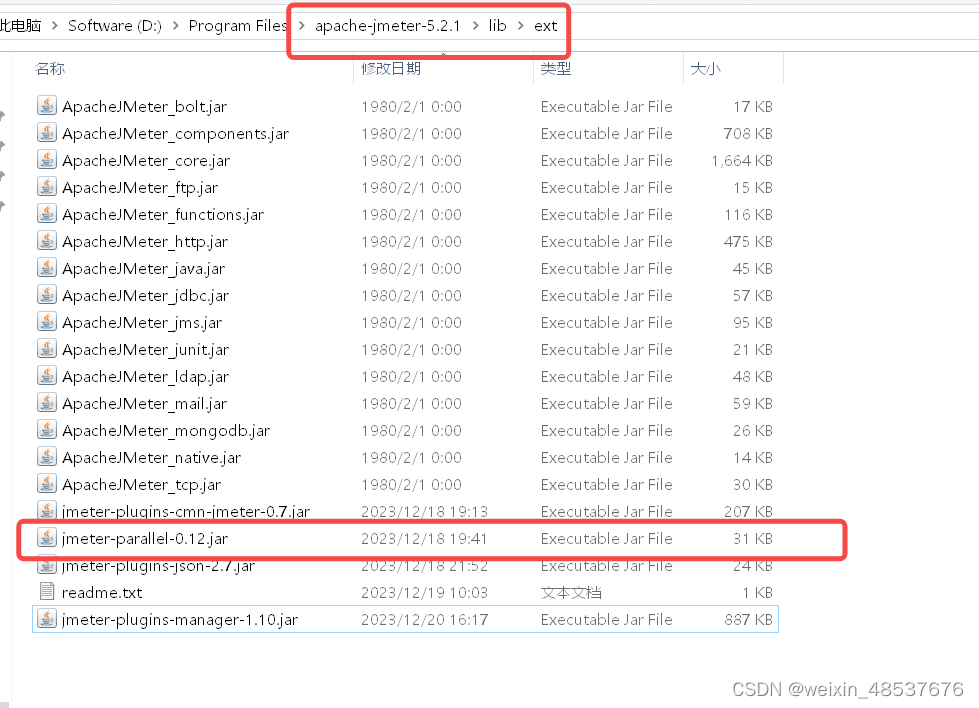979x708 pixels.
Task: Sort by 修改日期 column header
Action: pyautogui.click(x=391, y=69)
